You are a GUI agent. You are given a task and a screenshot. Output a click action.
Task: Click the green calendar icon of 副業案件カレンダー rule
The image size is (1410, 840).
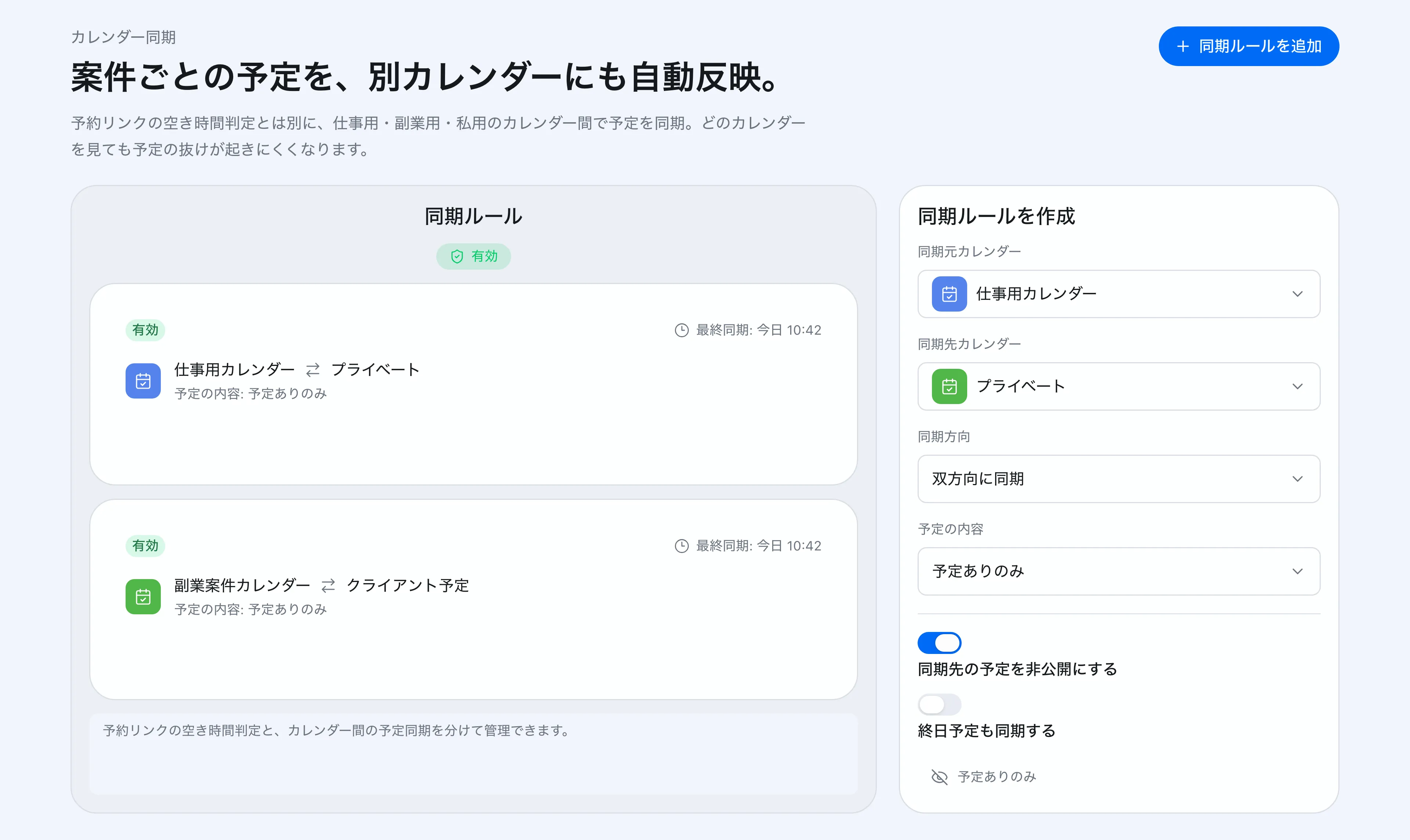(x=143, y=597)
